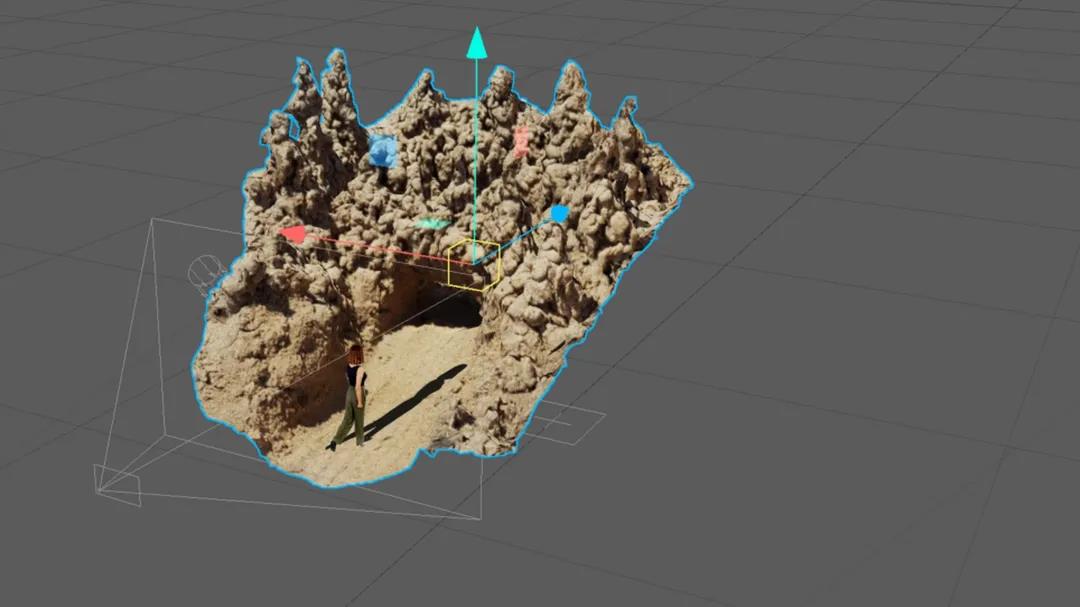The height and width of the screenshot is (607, 1080).
Task: Click the blue plane handle on the rocks
Action: (x=383, y=152)
